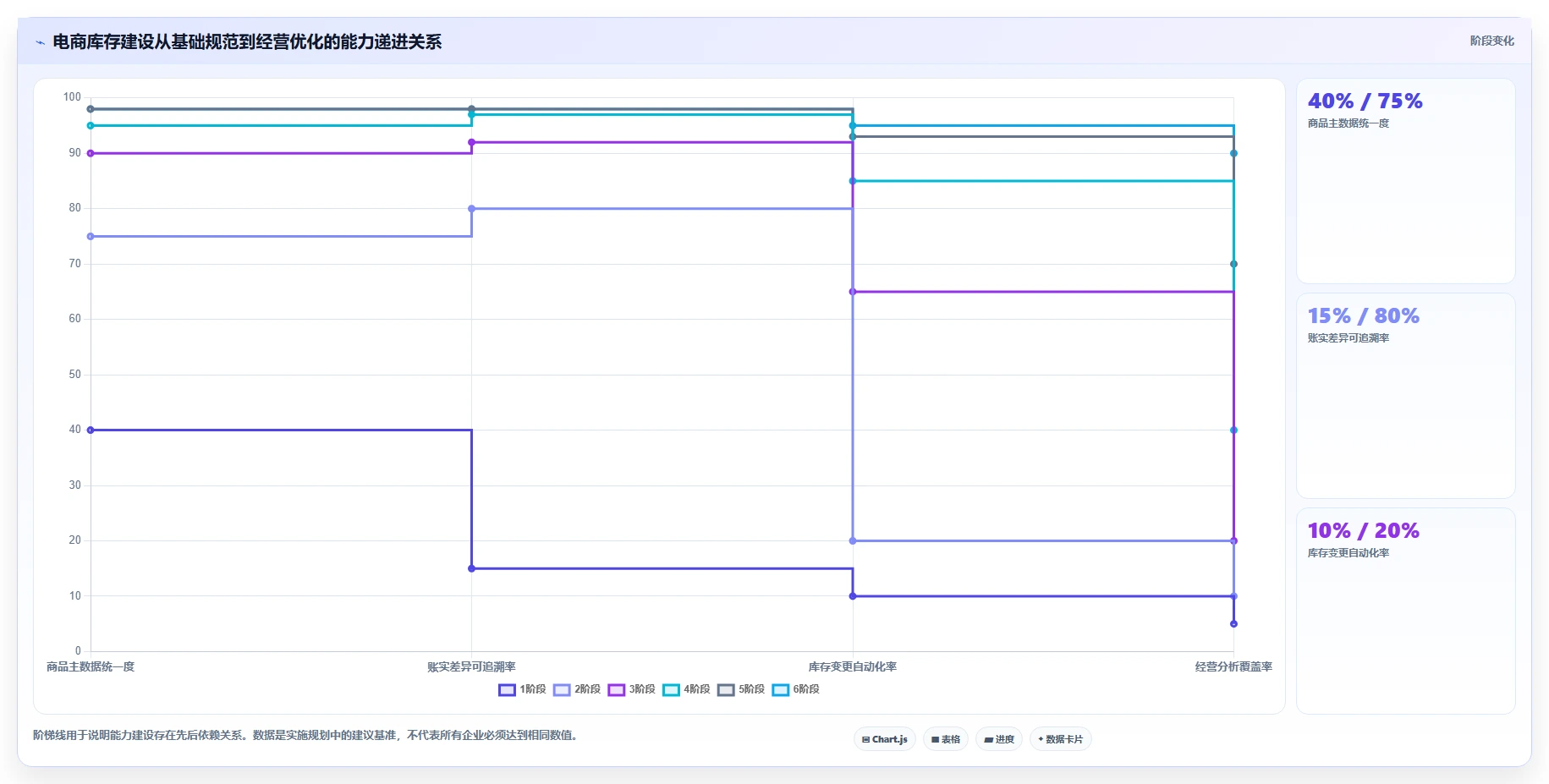Toggle the 6阶段 legend entry
Screen dimensions: 1549x784
pos(795,689)
